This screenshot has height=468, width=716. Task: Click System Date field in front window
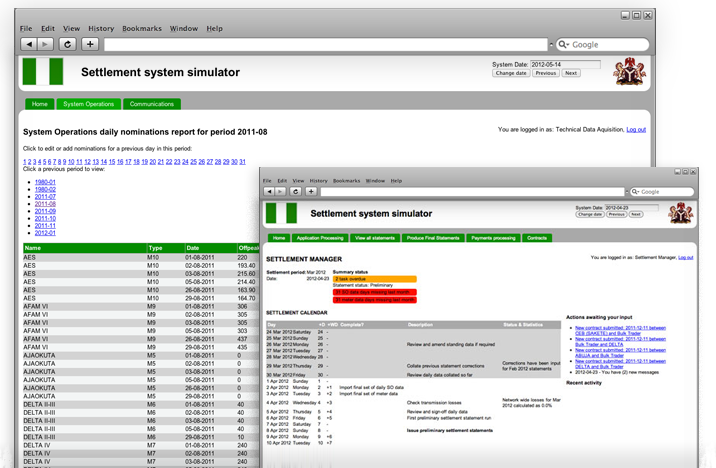click(x=632, y=208)
